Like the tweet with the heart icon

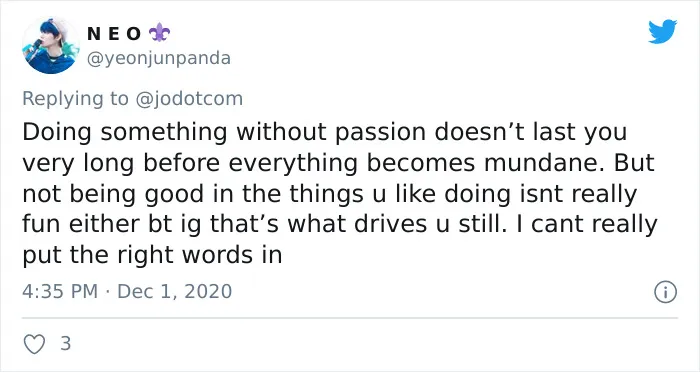coord(34,344)
